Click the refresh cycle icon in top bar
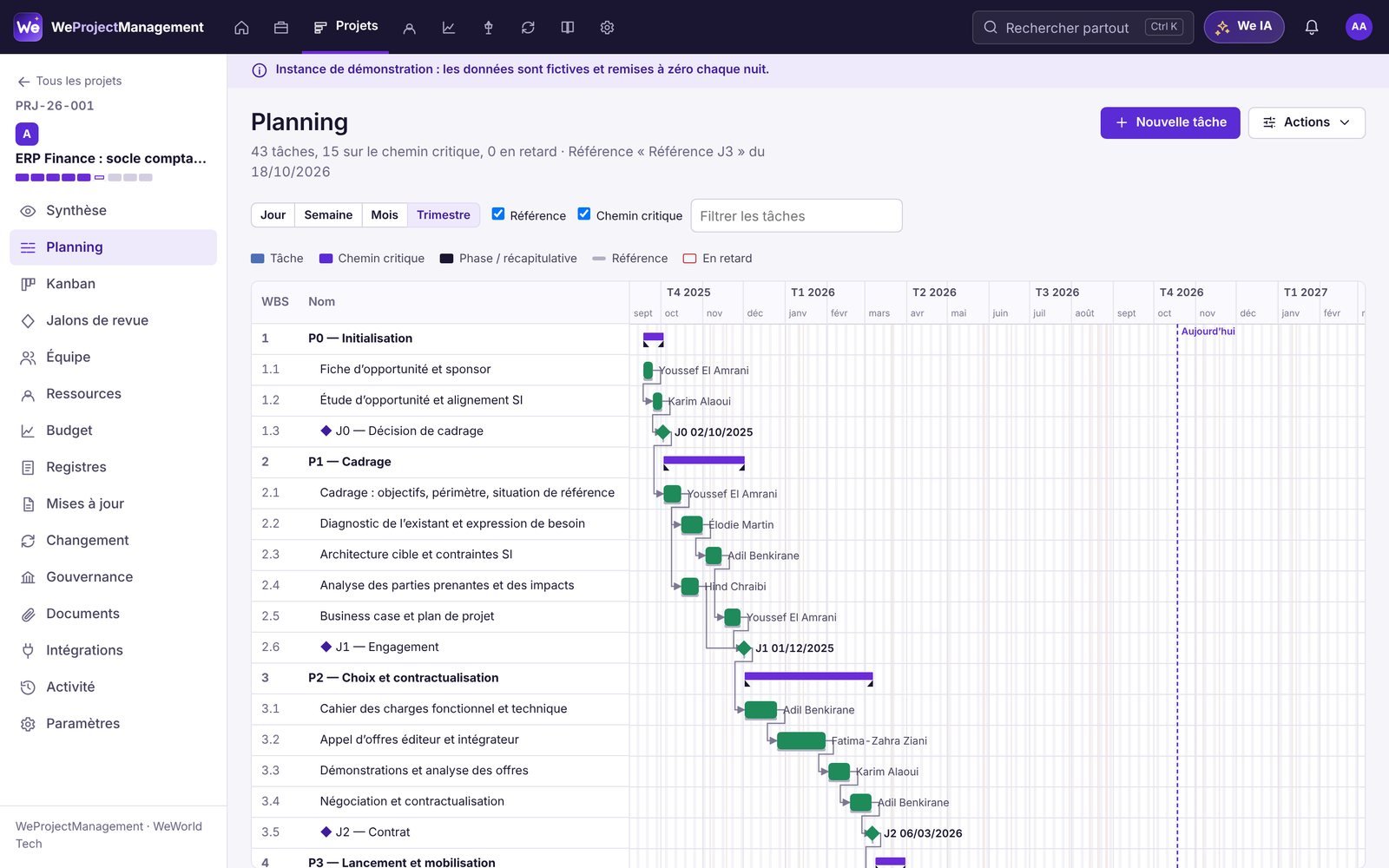This screenshot has height=868, width=1389. click(528, 28)
